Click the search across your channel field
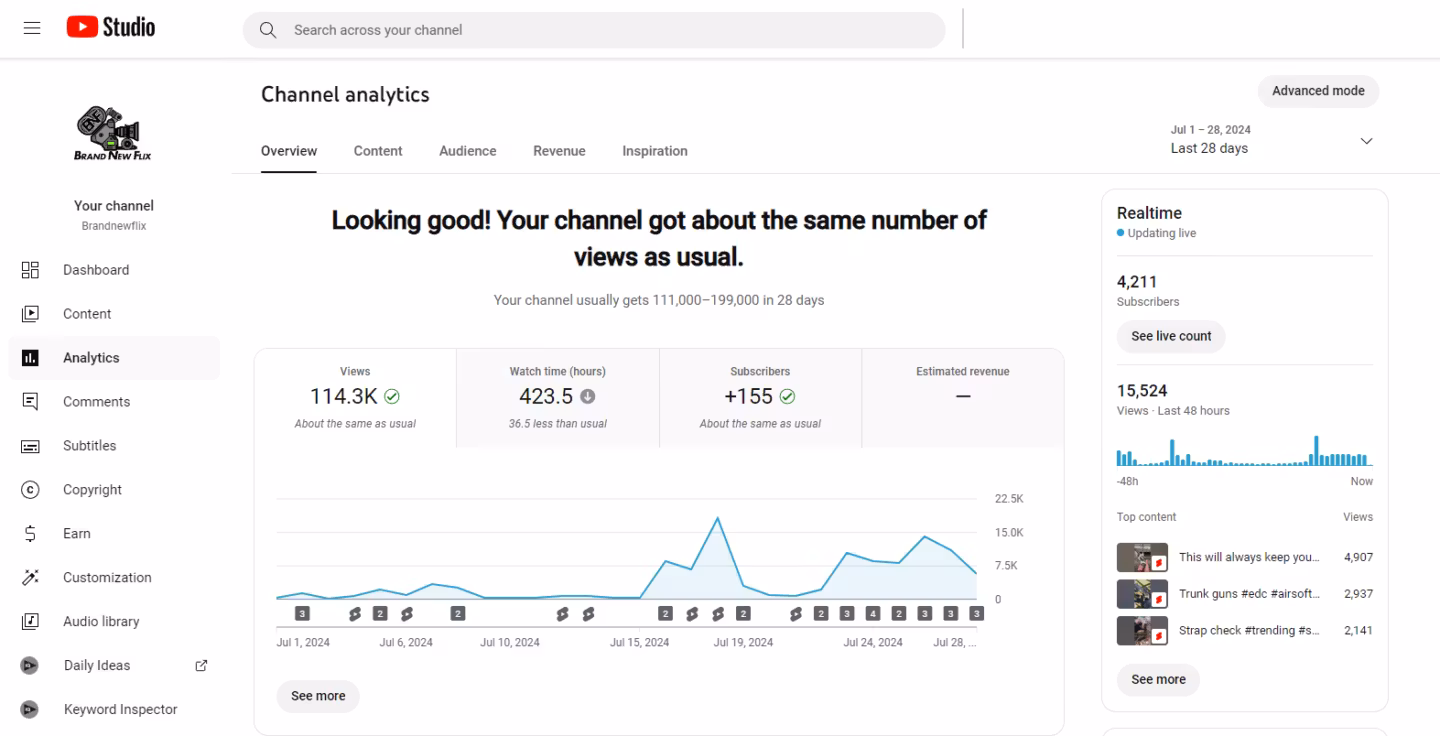 point(593,30)
